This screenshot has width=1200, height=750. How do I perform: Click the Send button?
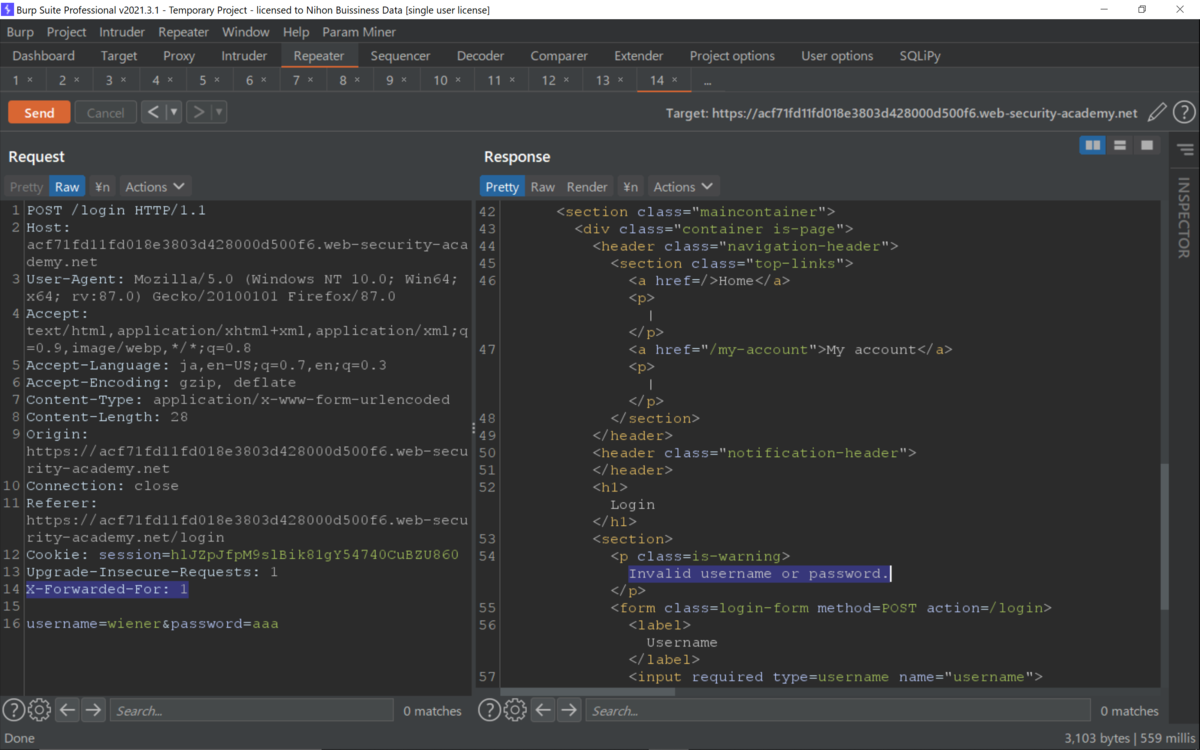[x=39, y=113]
